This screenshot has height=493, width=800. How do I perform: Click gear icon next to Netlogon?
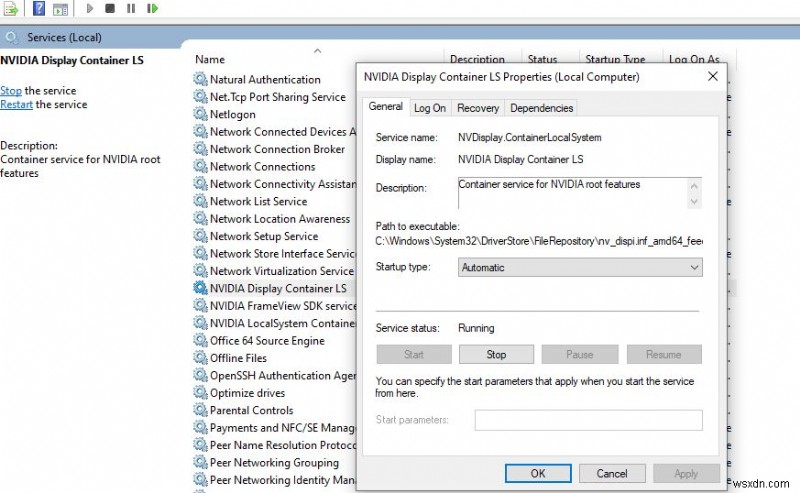point(200,114)
